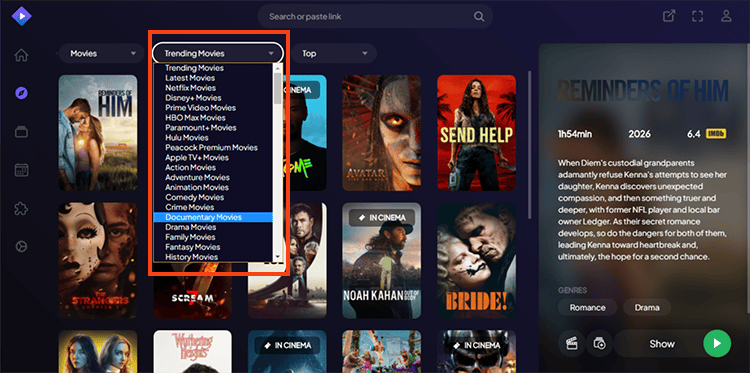Open the Top sort dropdown

point(334,53)
